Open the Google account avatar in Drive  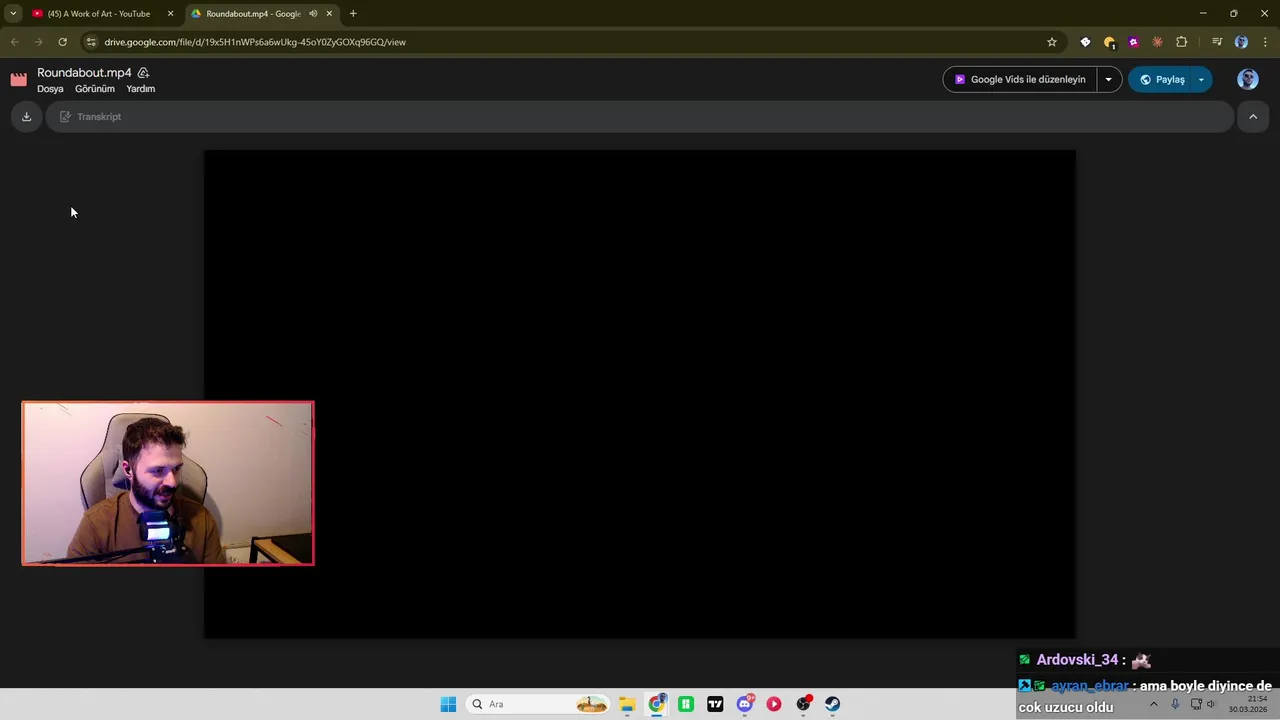point(1247,79)
